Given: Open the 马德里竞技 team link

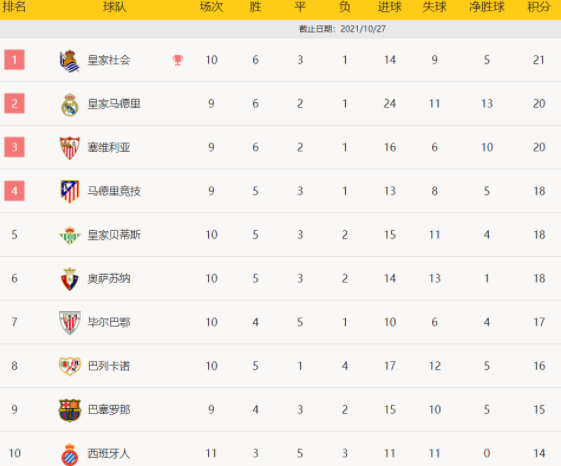Looking at the screenshot, I should tap(114, 191).
